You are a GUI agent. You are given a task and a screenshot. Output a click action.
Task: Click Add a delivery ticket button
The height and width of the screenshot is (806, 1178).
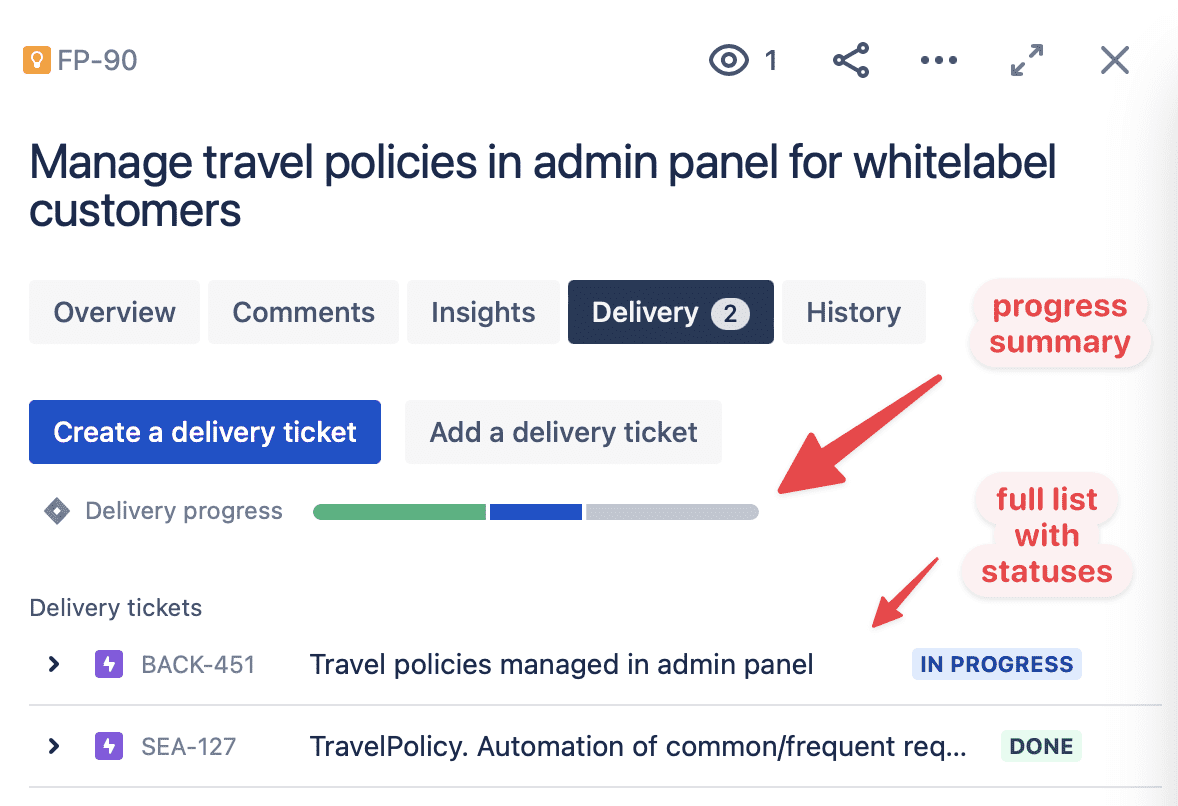tap(563, 432)
